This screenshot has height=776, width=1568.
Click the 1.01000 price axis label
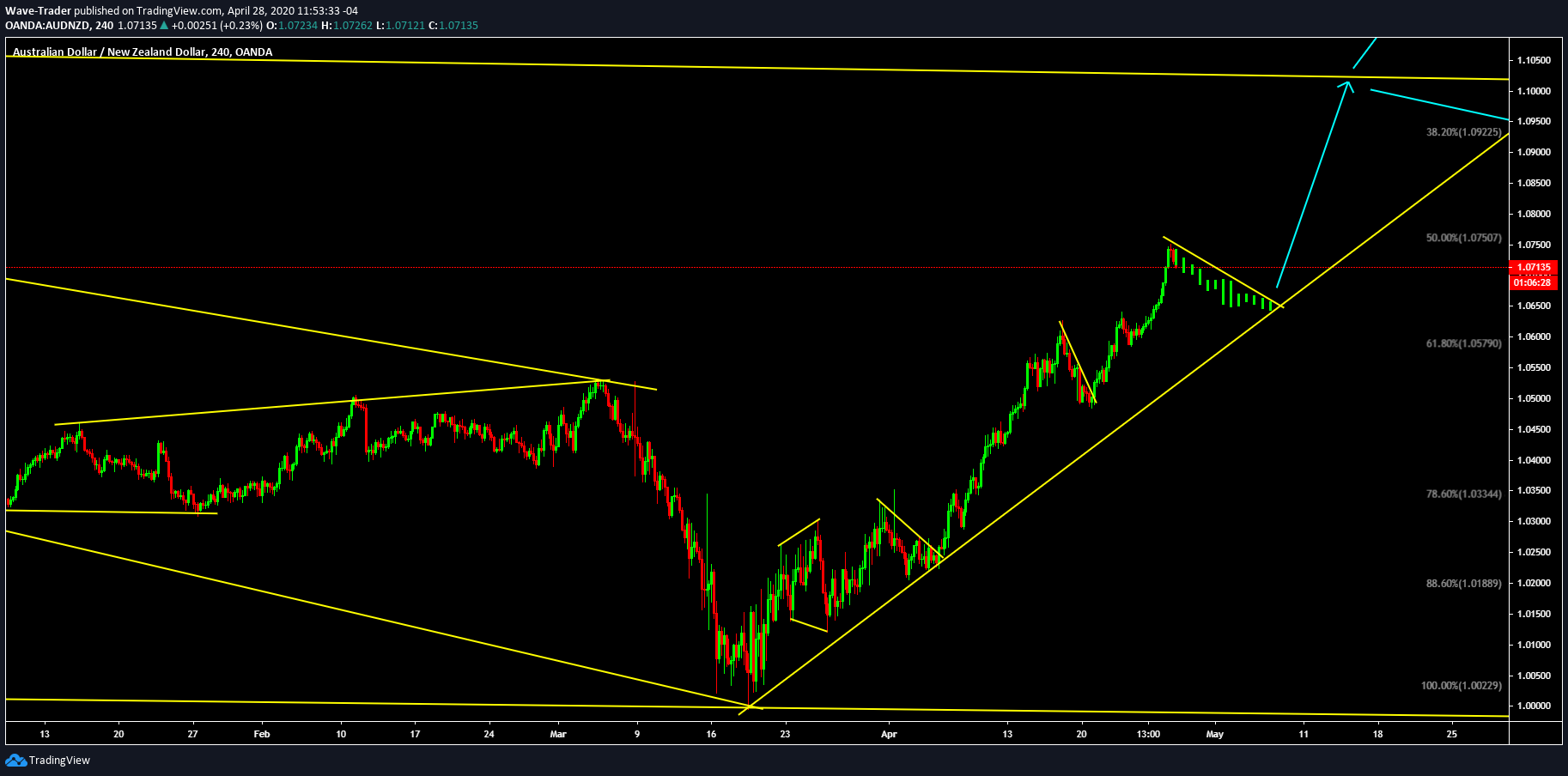tap(1534, 646)
